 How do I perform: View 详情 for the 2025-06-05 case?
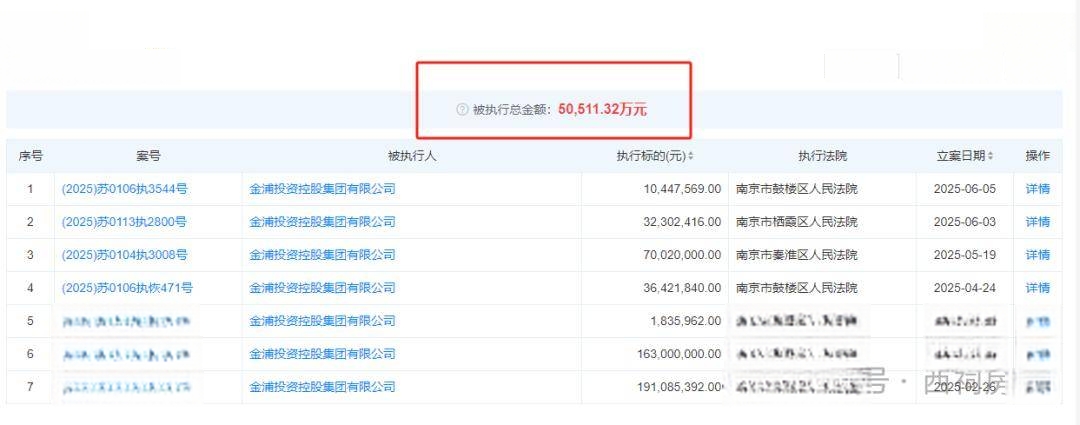point(1038,189)
